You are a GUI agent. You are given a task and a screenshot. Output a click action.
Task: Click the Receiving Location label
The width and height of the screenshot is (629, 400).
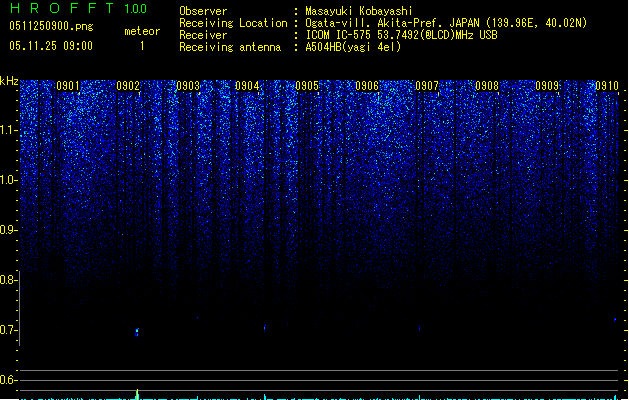pyautogui.click(x=233, y=23)
